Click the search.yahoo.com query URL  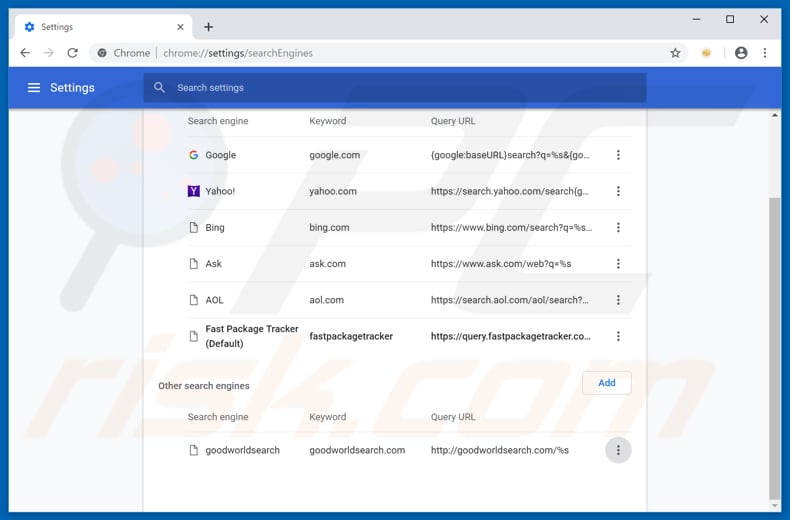(x=509, y=191)
